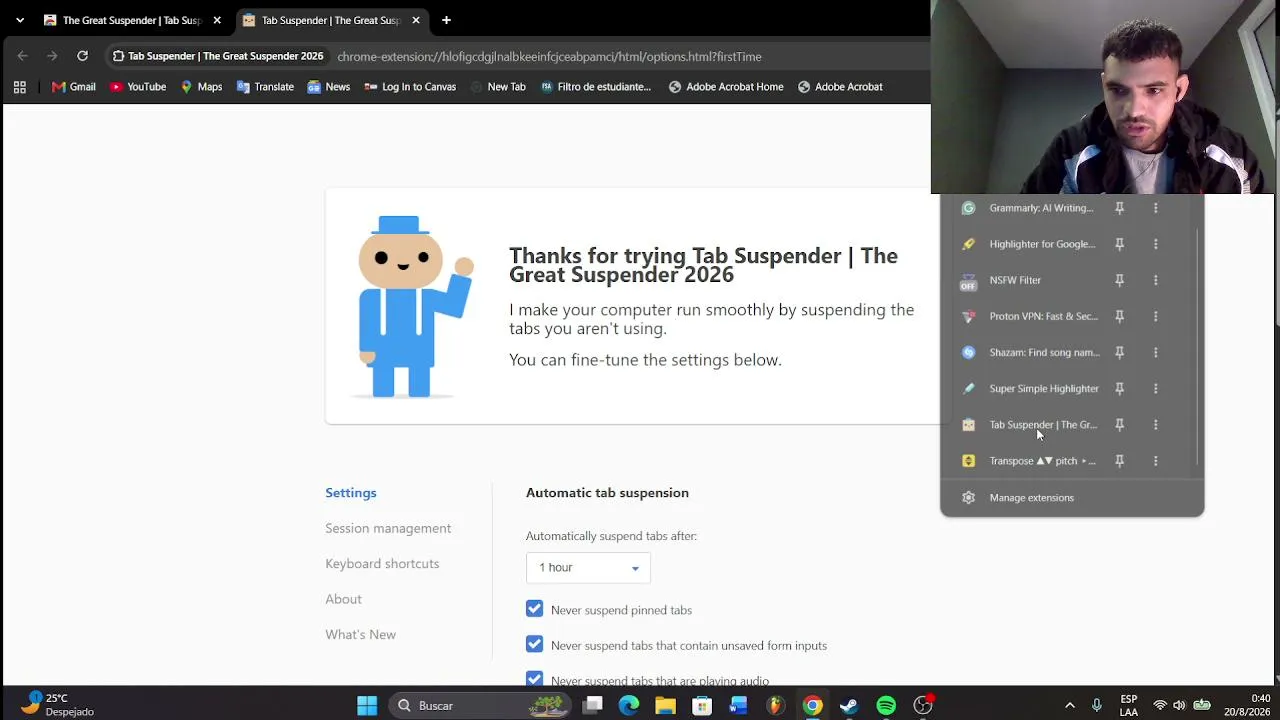Open more options for Transpose pitch extension

[x=1155, y=461]
